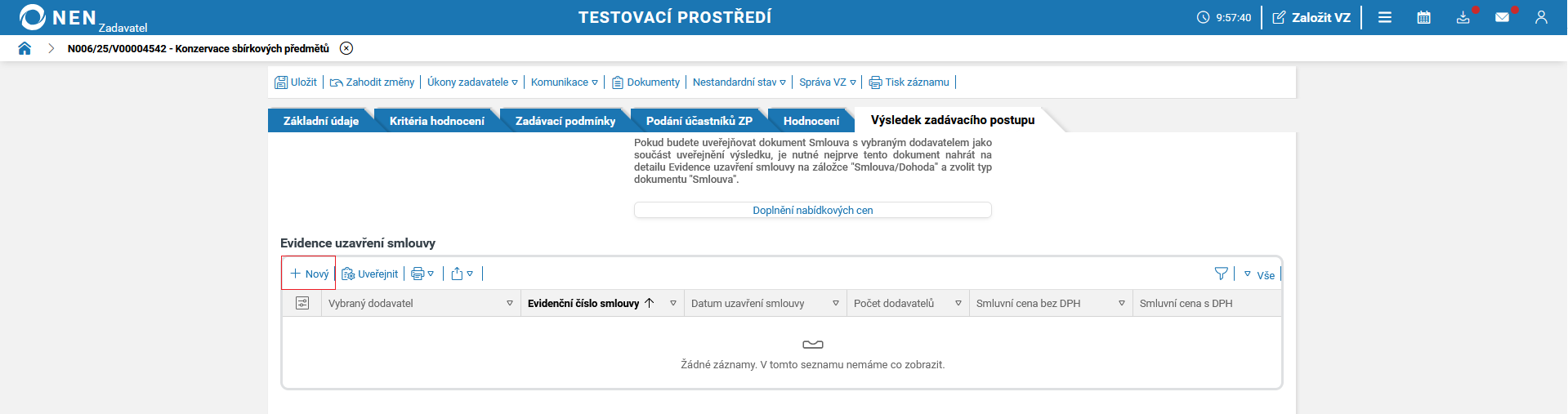This screenshot has height=414, width=1568.
Task: Discard changes with Zahodit změny
Action: [x=372, y=82]
